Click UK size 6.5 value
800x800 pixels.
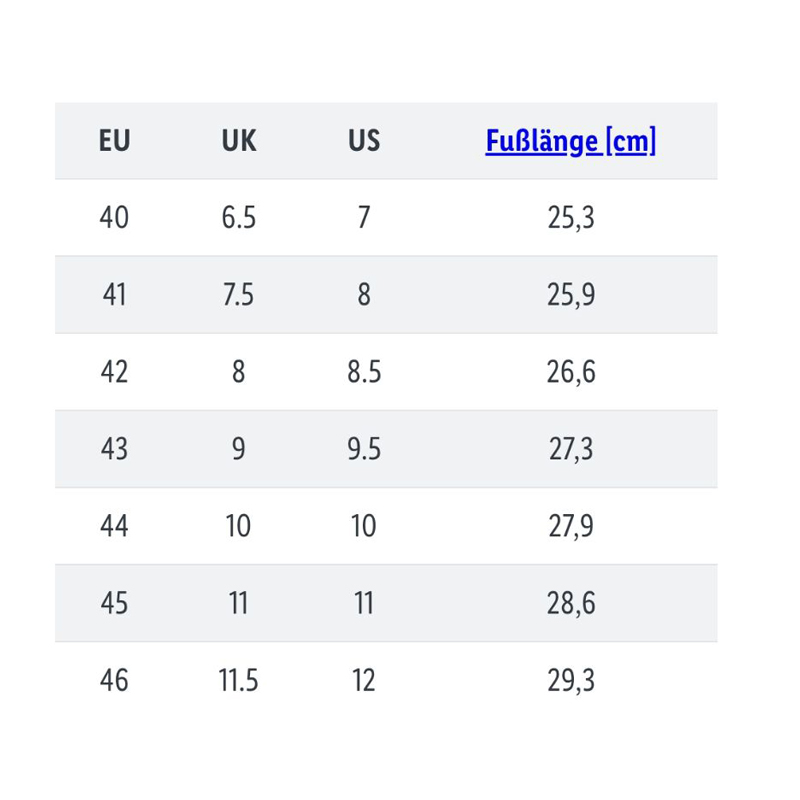(239, 217)
